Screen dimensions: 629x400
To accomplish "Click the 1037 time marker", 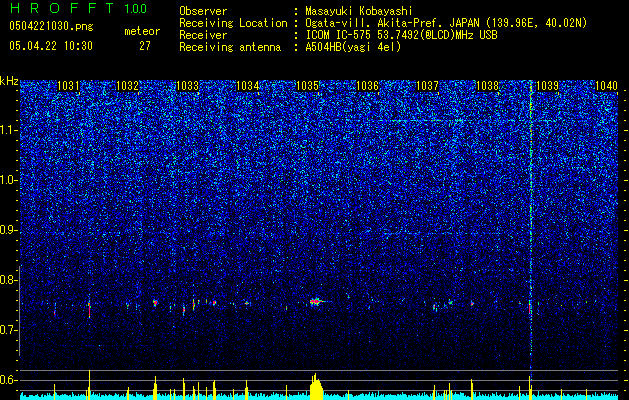I will click(428, 86).
